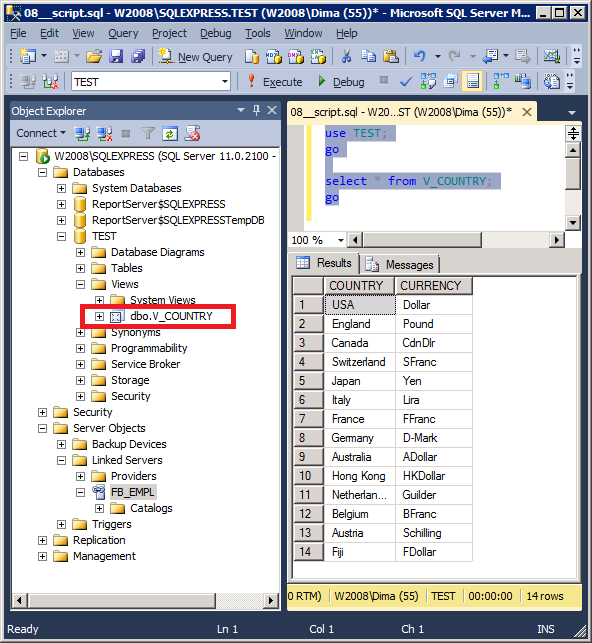The width and height of the screenshot is (592, 643).
Task: Click the Cancel Executing Query stop icon
Action: 384,80
